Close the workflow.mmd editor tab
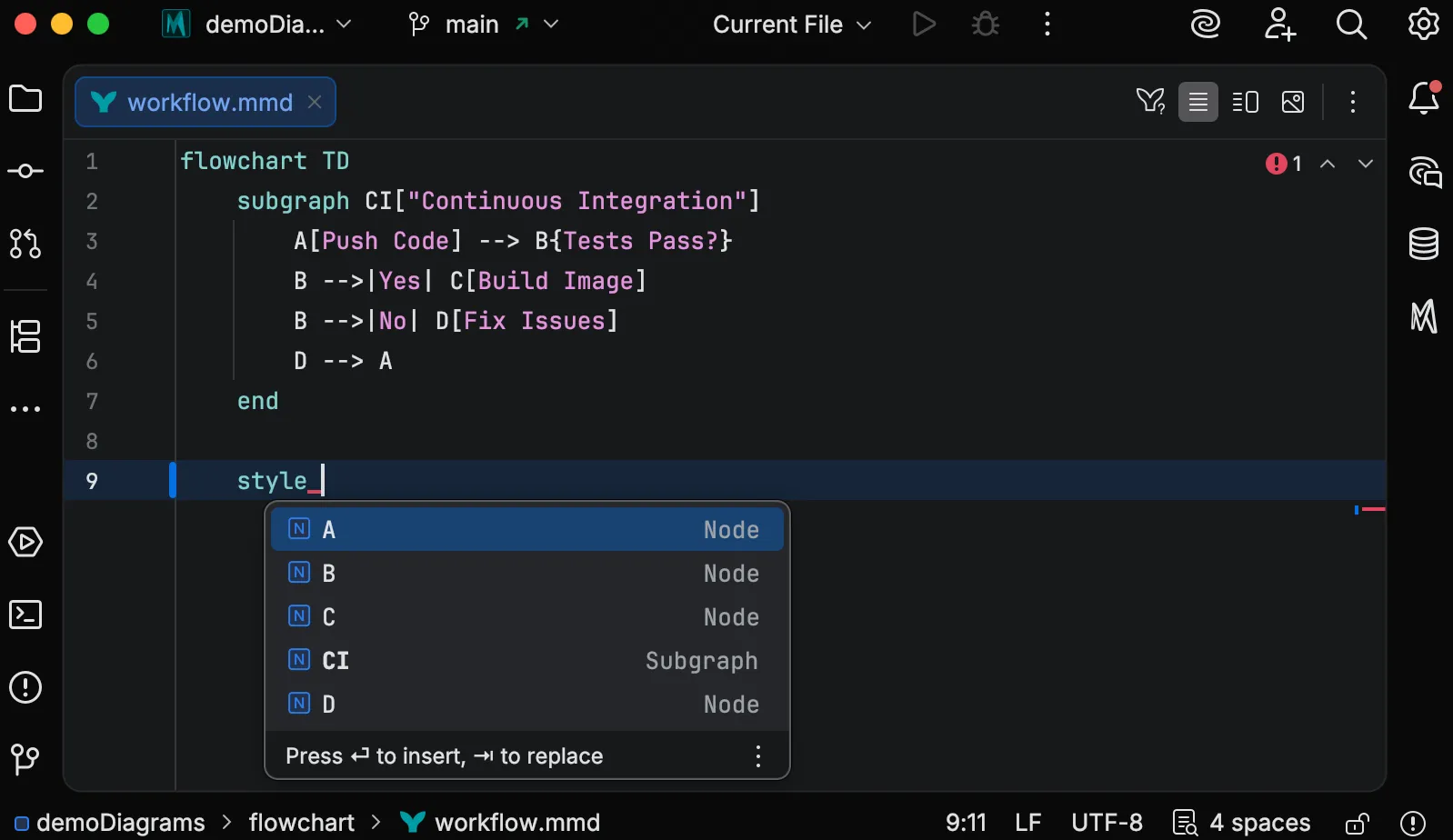This screenshot has width=1453, height=840. tap(315, 102)
